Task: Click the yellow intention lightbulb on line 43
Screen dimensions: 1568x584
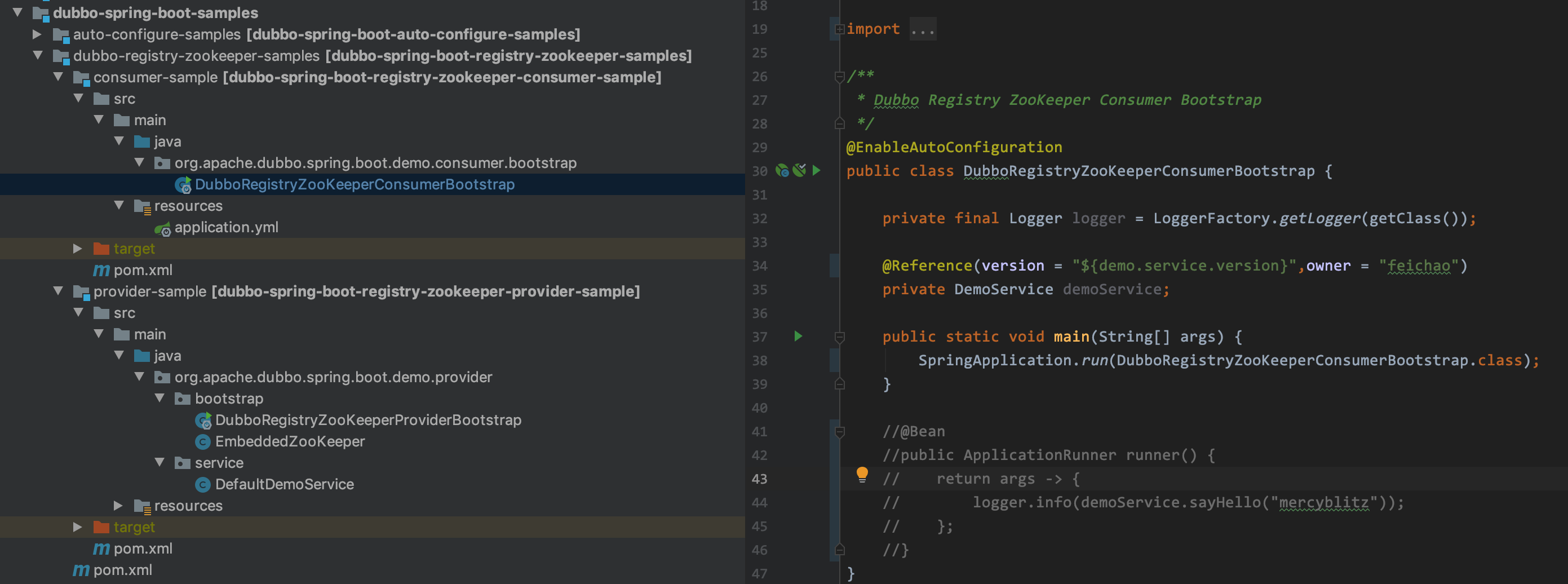Action: pyautogui.click(x=862, y=475)
